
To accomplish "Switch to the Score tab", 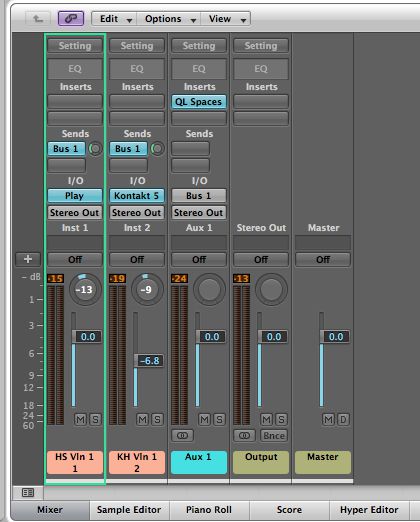I will click(289, 510).
